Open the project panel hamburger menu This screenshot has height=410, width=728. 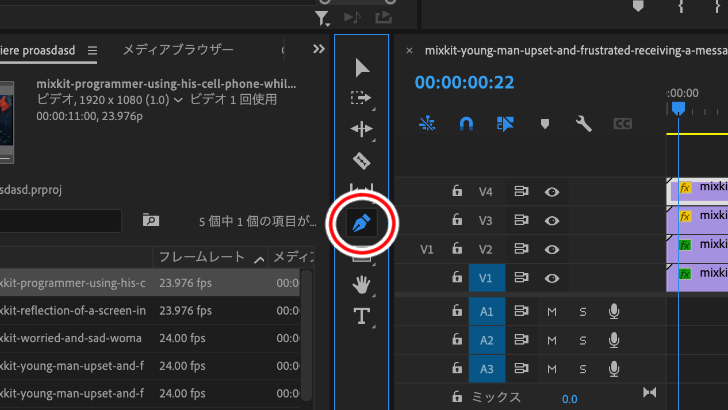coord(92,50)
